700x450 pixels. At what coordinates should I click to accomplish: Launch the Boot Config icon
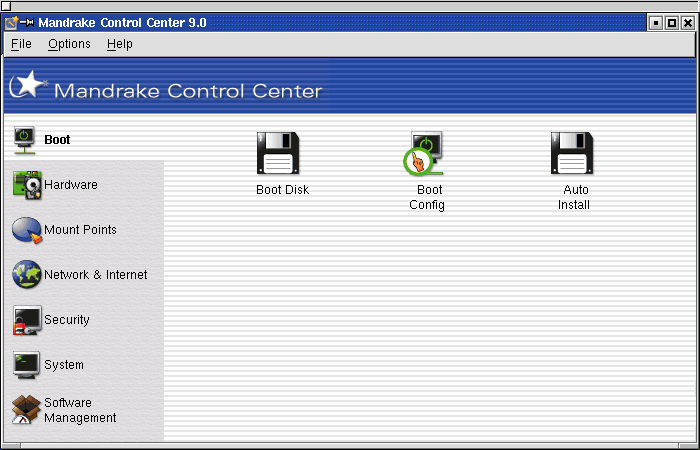click(423, 153)
